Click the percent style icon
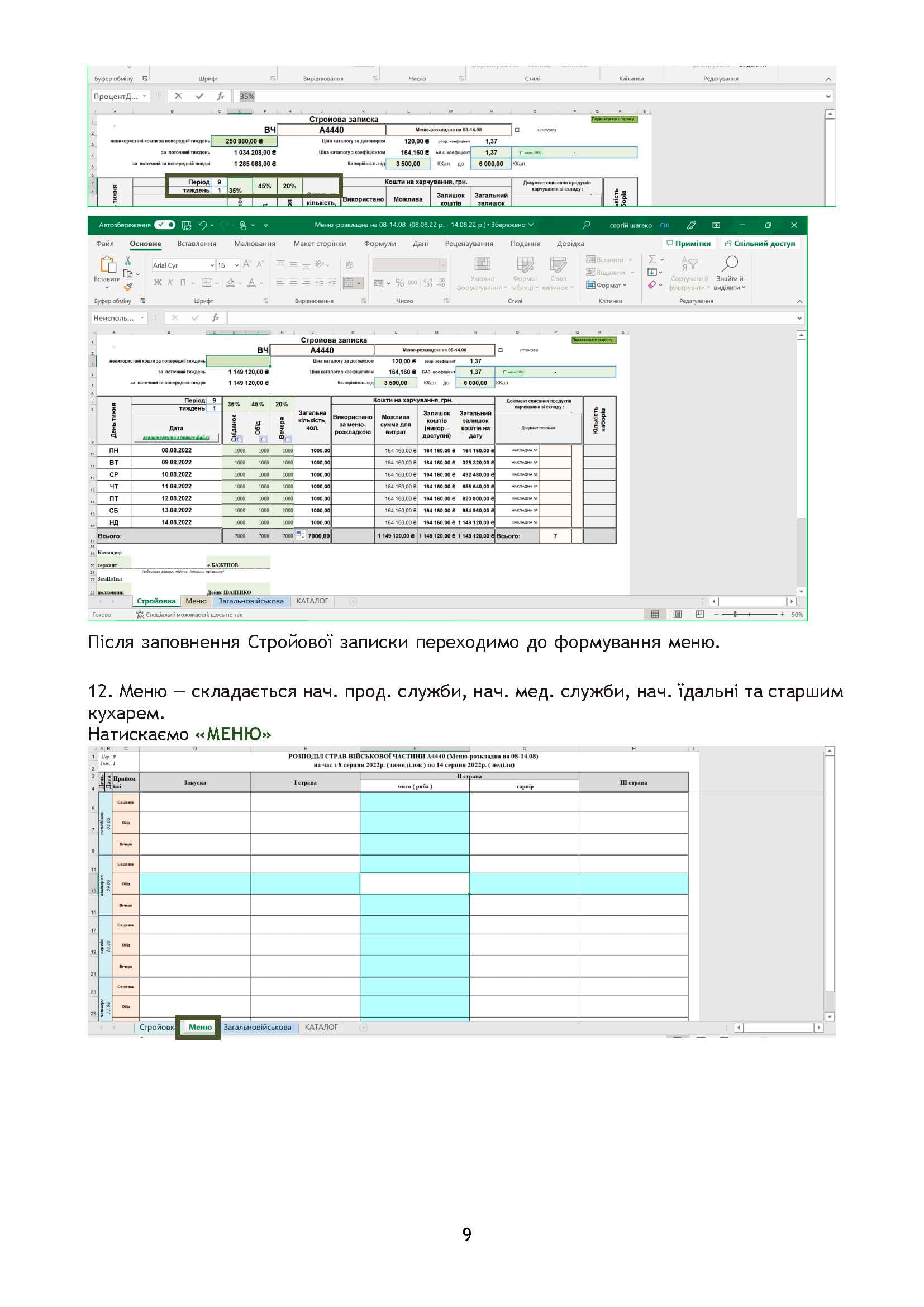The height and width of the screenshot is (1307, 924). [399, 282]
